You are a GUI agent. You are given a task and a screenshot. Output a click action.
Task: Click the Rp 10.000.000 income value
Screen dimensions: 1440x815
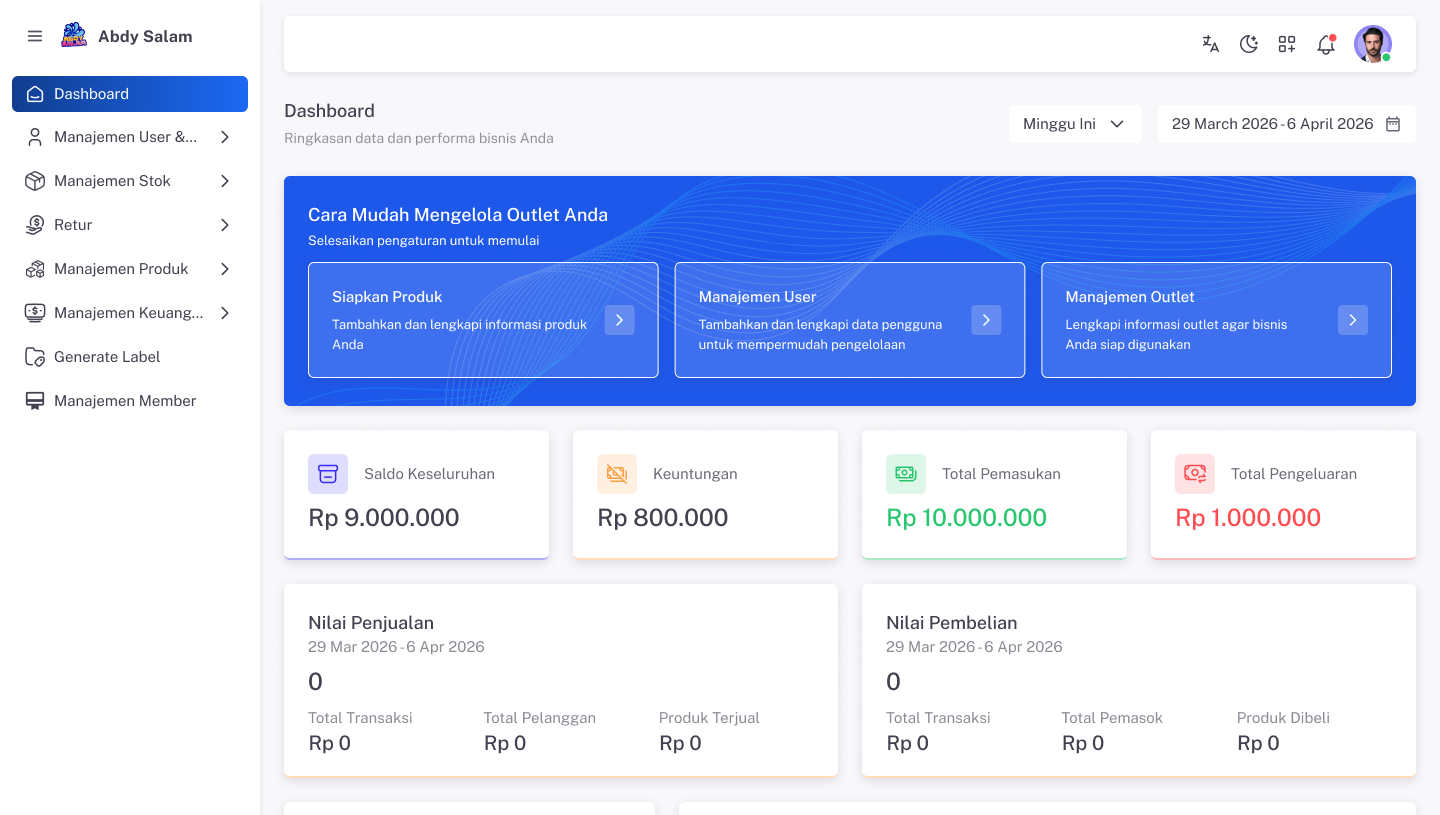click(967, 518)
